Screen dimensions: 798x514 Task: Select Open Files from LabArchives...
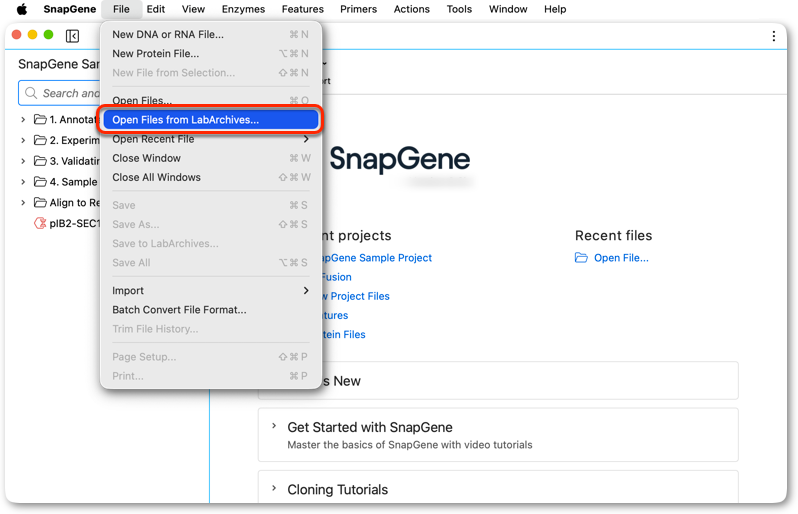pyautogui.click(x=211, y=120)
